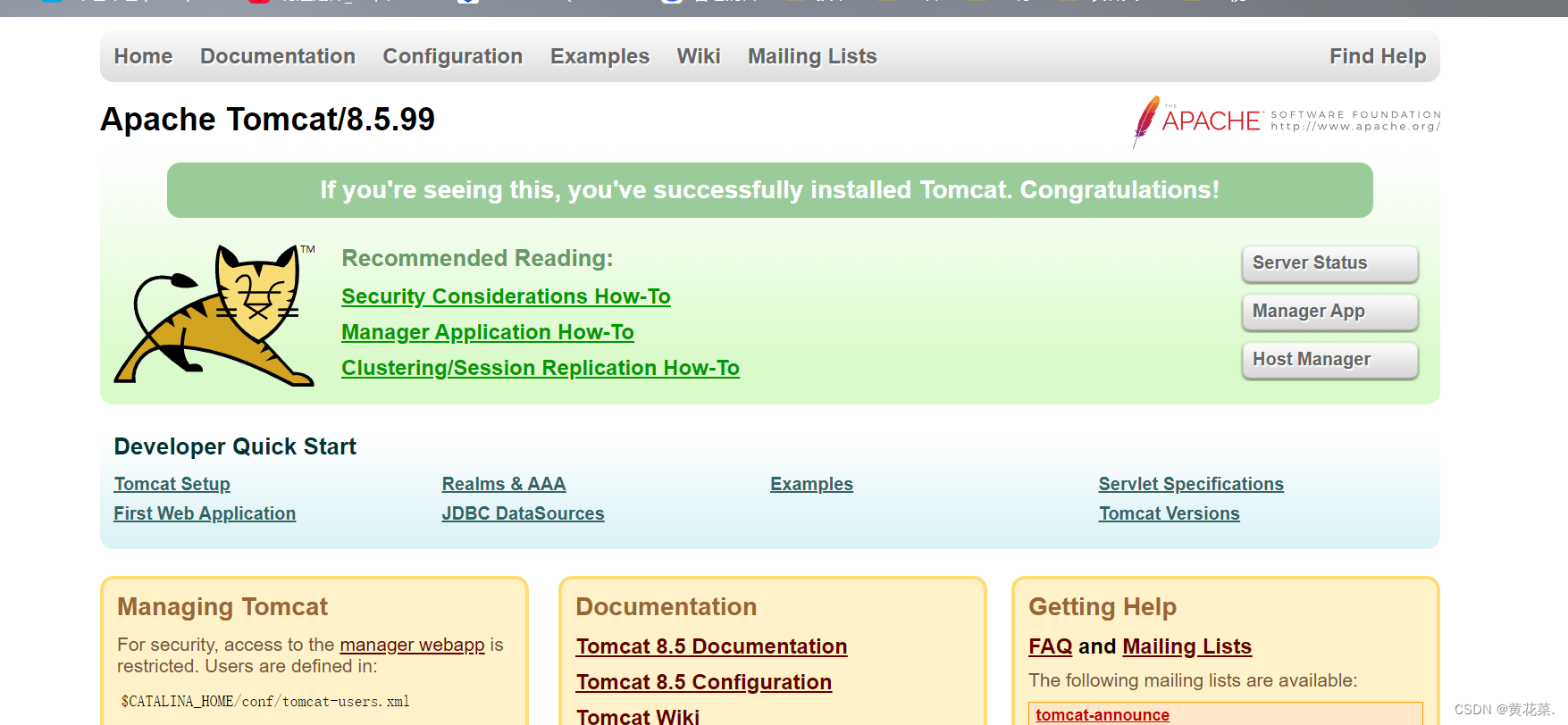This screenshot has height=725, width=1568.
Task: Open the Wiki navigation item
Action: click(x=699, y=56)
